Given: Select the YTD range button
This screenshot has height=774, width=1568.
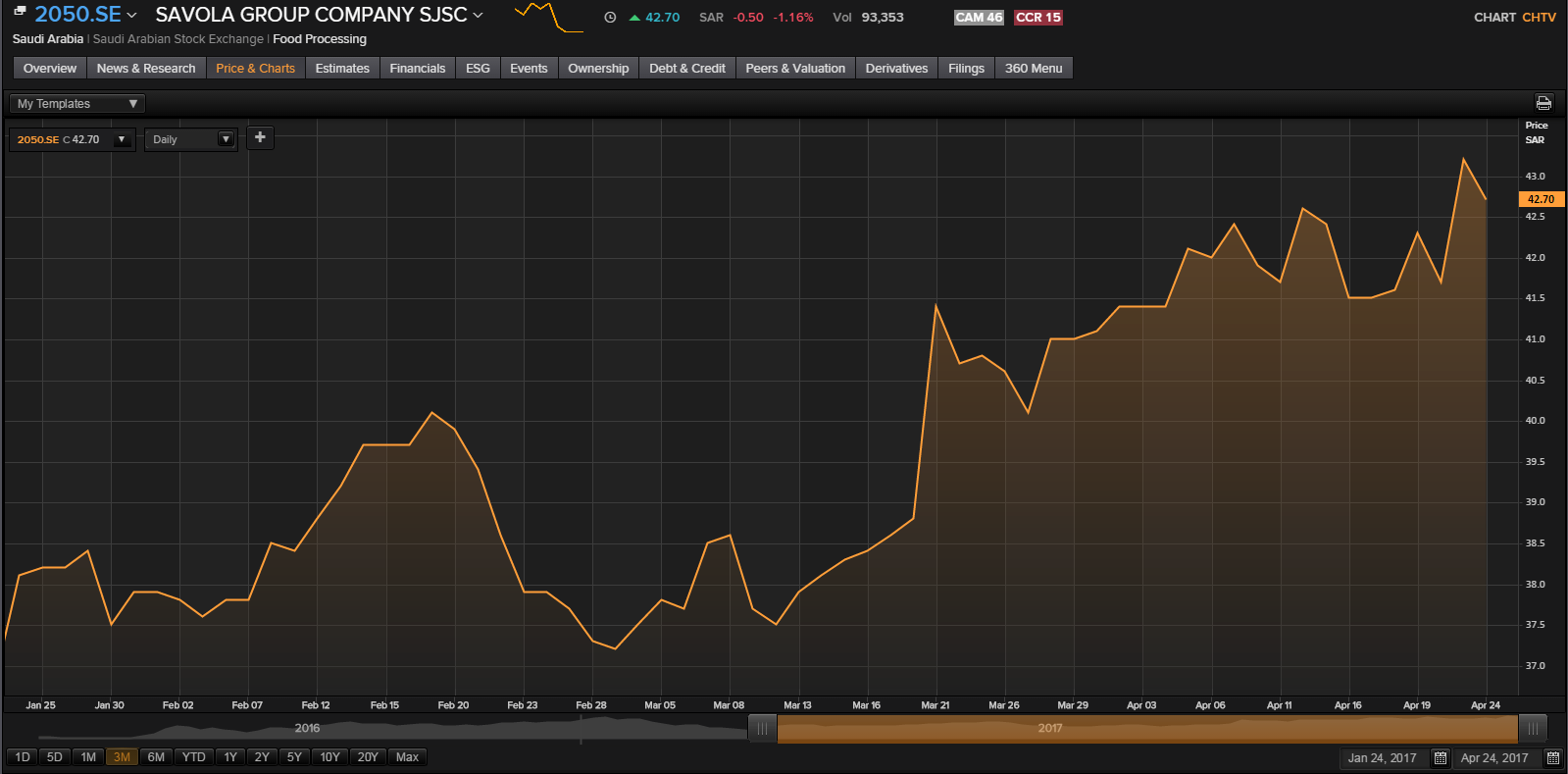Looking at the screenshot, I should (194, 757).
